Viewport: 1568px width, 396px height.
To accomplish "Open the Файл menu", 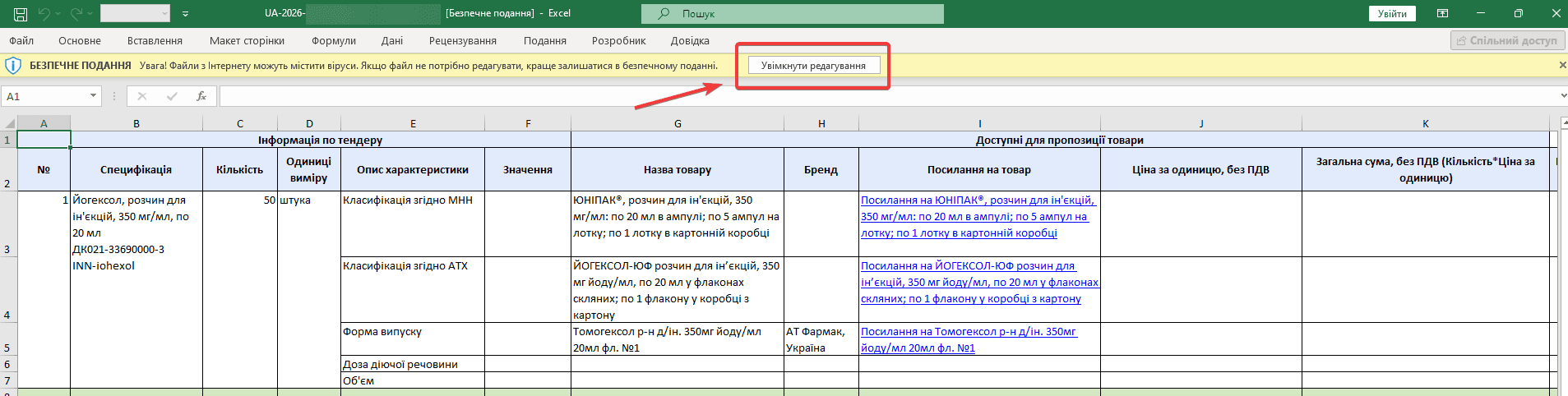I will click(x=21, y=40).
